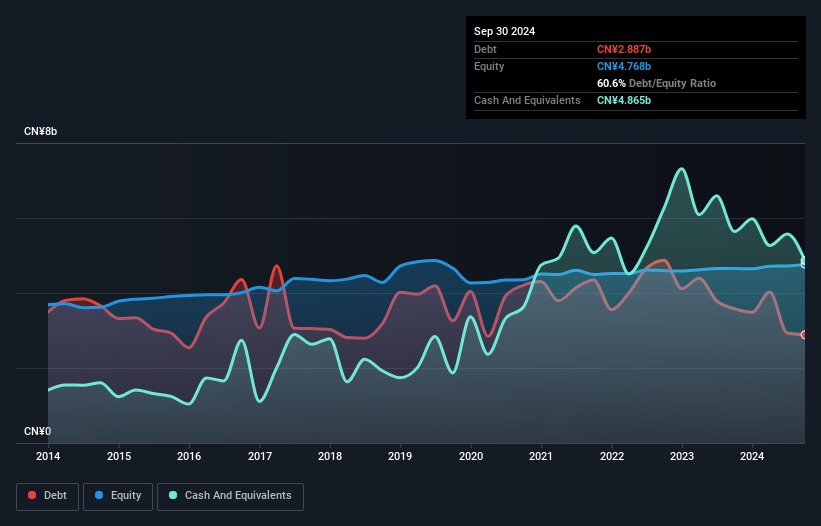Click the CN¥8b y-axis label
The image size is (821, 526).
40,131
